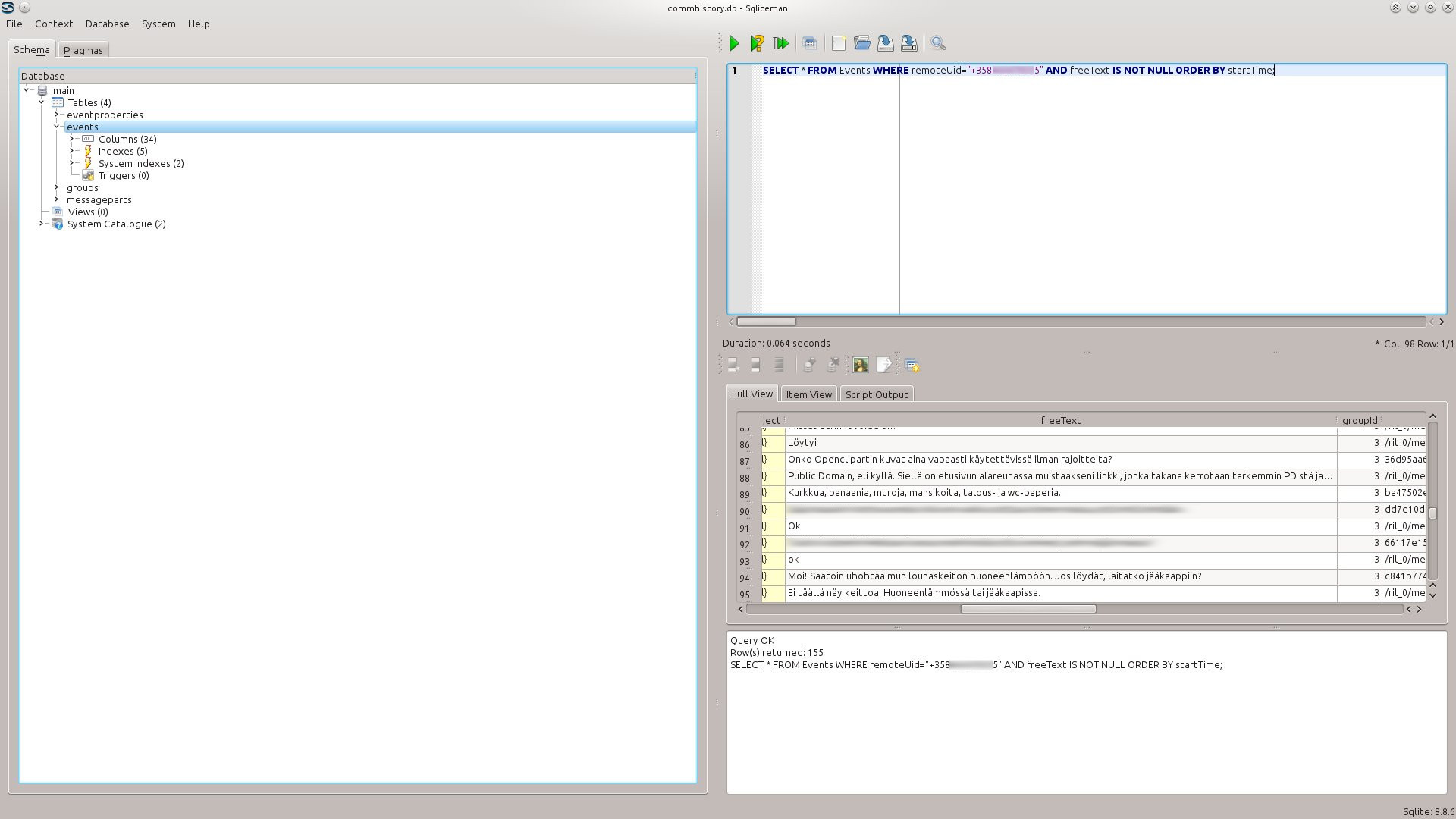Select the cell starting 'Moi! Saatoin uhohtaa'
This screenshot has height=819, width=1456.
[x=1060, y=576]
